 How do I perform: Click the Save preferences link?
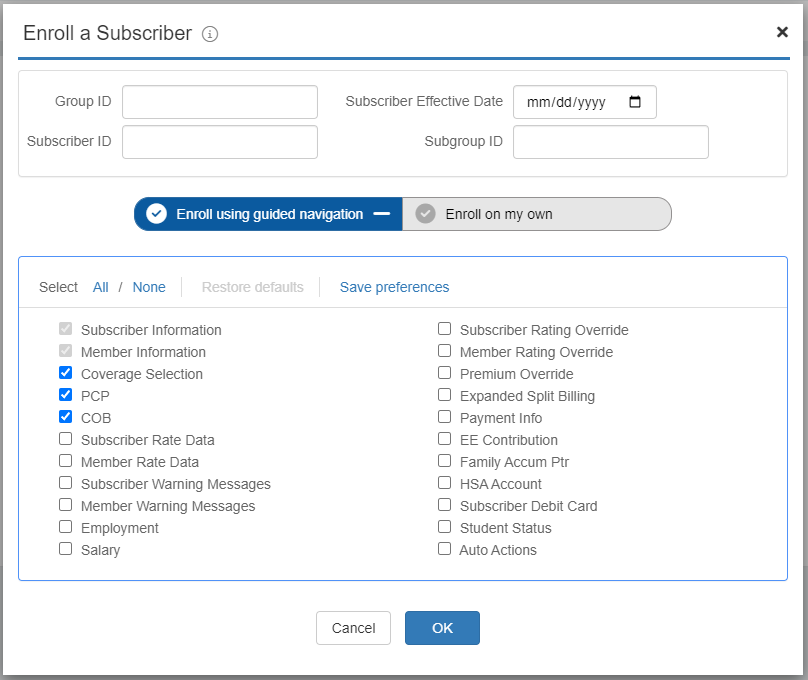[394, 287]
